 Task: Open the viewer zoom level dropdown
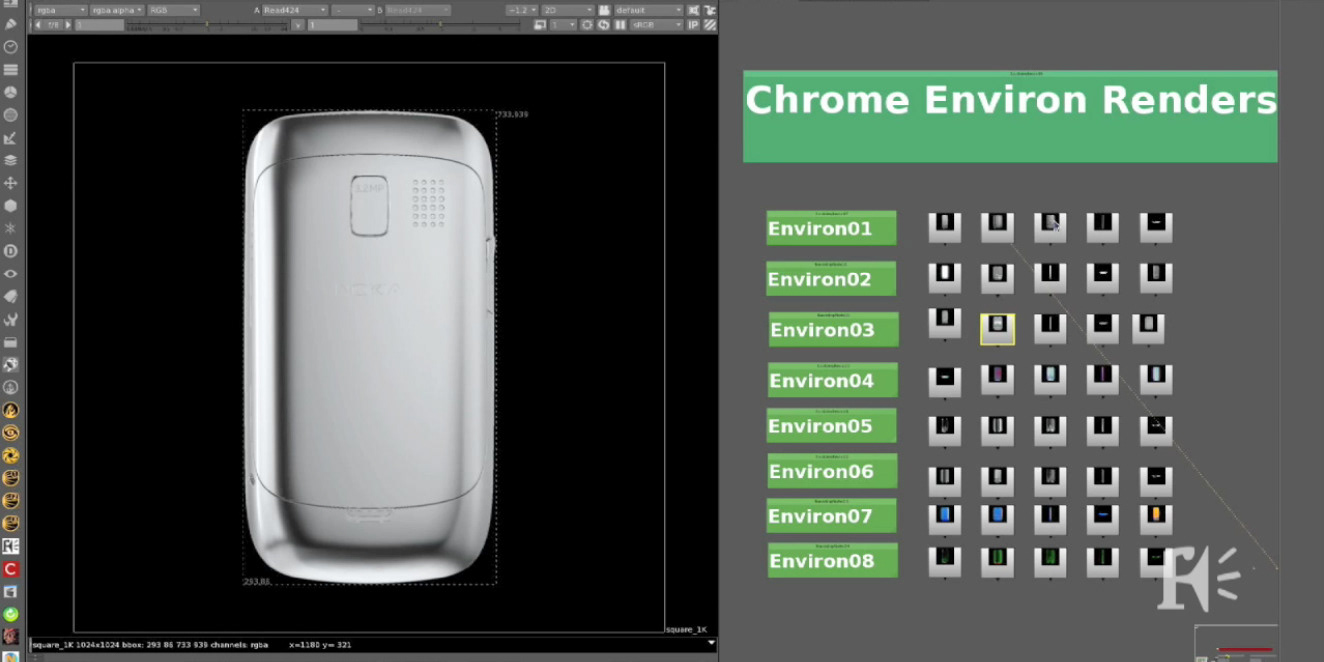click(522, 10)
